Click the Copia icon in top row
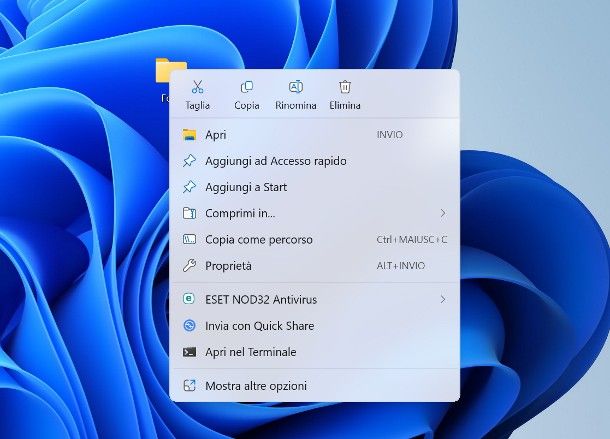Viewport: 610px width, 439px height. pos(247,87)
